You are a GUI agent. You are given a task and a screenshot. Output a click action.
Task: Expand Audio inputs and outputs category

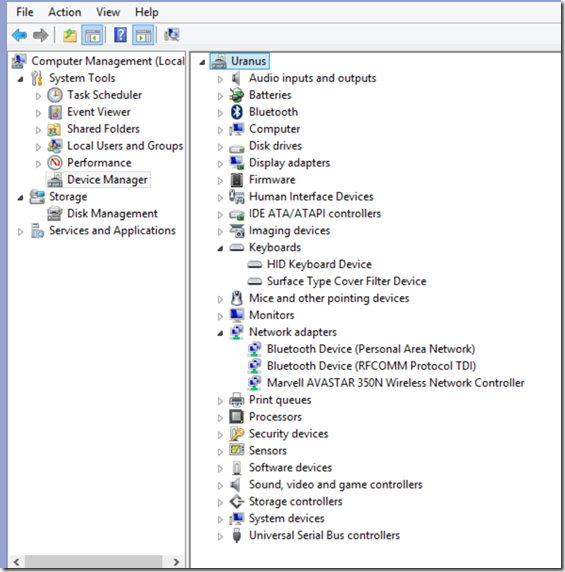click(220, 79)
